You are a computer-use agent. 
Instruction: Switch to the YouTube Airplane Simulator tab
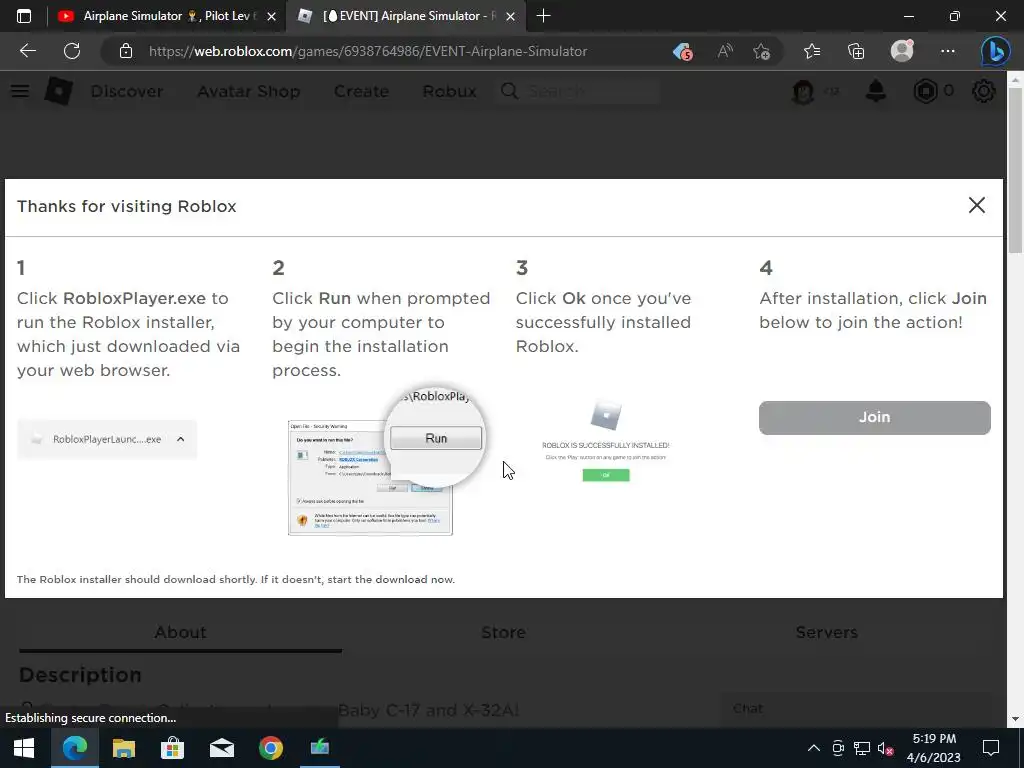pyautogui.click(x=168, y=16)
